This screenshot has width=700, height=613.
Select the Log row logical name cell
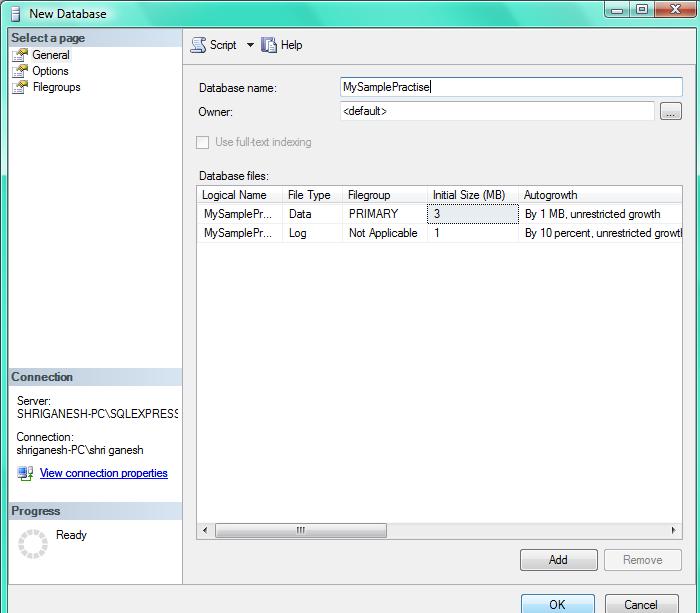[x=239, y=233]
